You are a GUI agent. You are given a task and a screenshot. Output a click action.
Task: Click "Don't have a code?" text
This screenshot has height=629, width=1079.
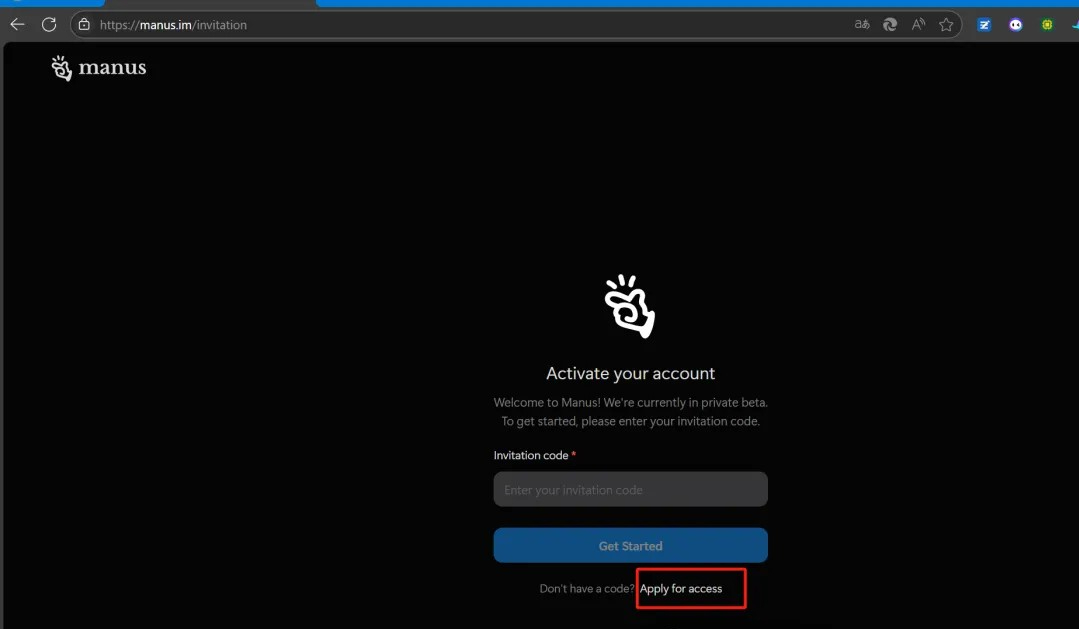click(587, 588)
